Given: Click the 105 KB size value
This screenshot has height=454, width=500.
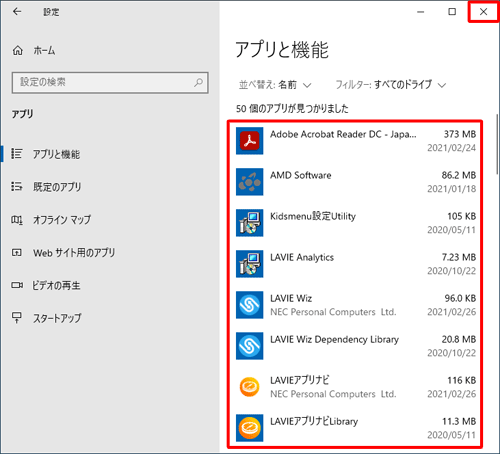Looking at the screenshot, I should [461, 216].
